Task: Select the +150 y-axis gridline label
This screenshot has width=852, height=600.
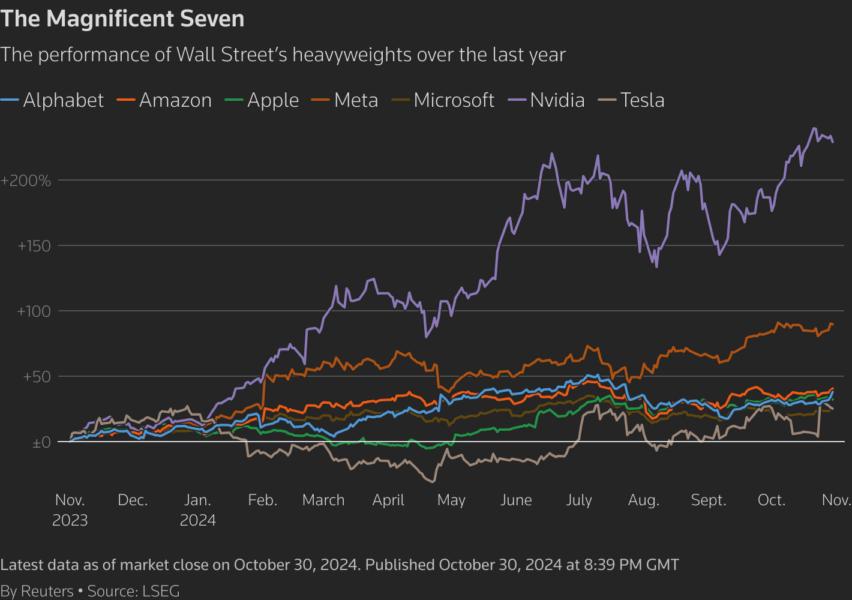Action: [34, 246]
